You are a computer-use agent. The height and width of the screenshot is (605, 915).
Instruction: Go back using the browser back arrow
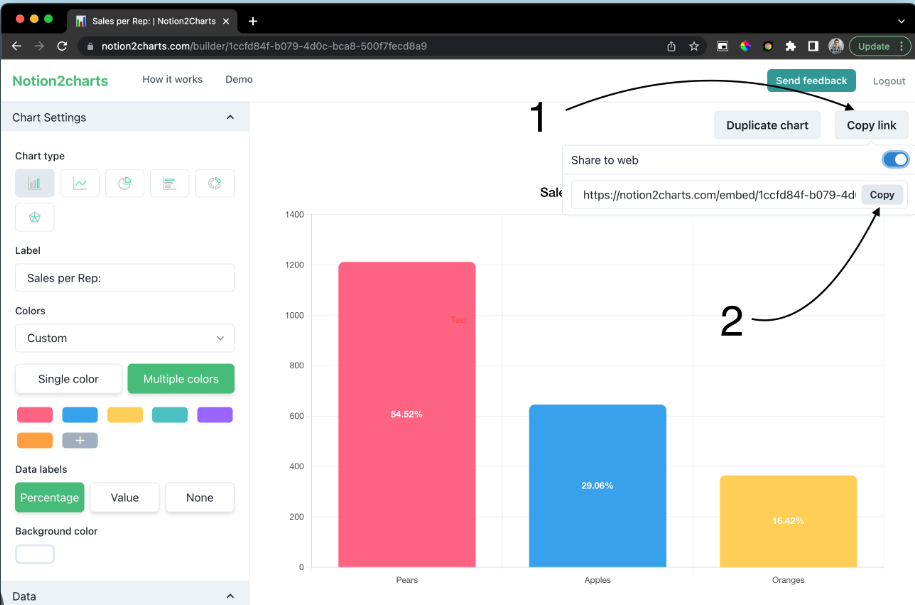point(16,46)
